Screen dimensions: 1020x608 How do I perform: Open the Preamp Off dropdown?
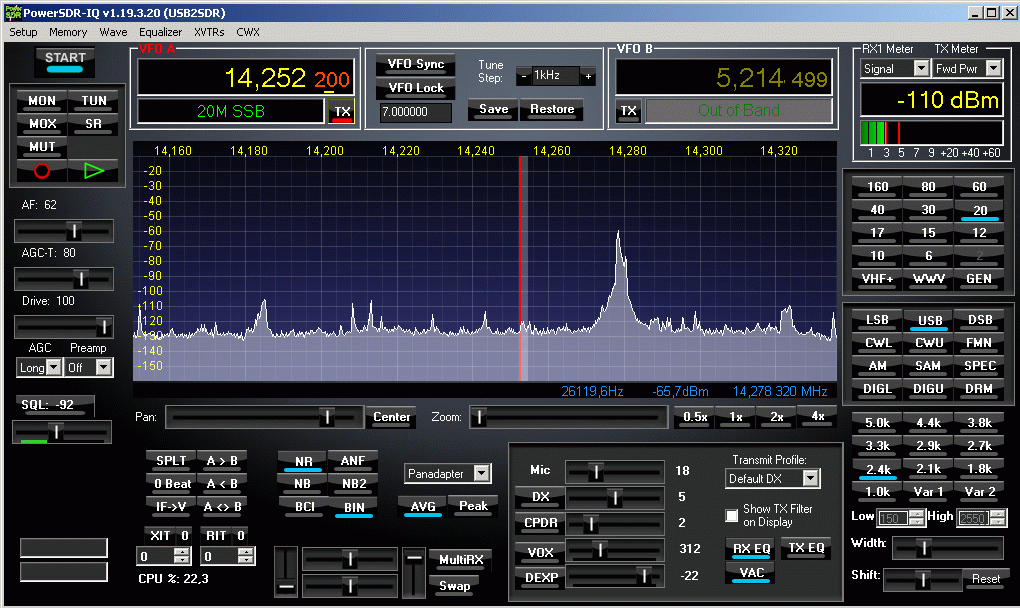[x=104, y=368]
